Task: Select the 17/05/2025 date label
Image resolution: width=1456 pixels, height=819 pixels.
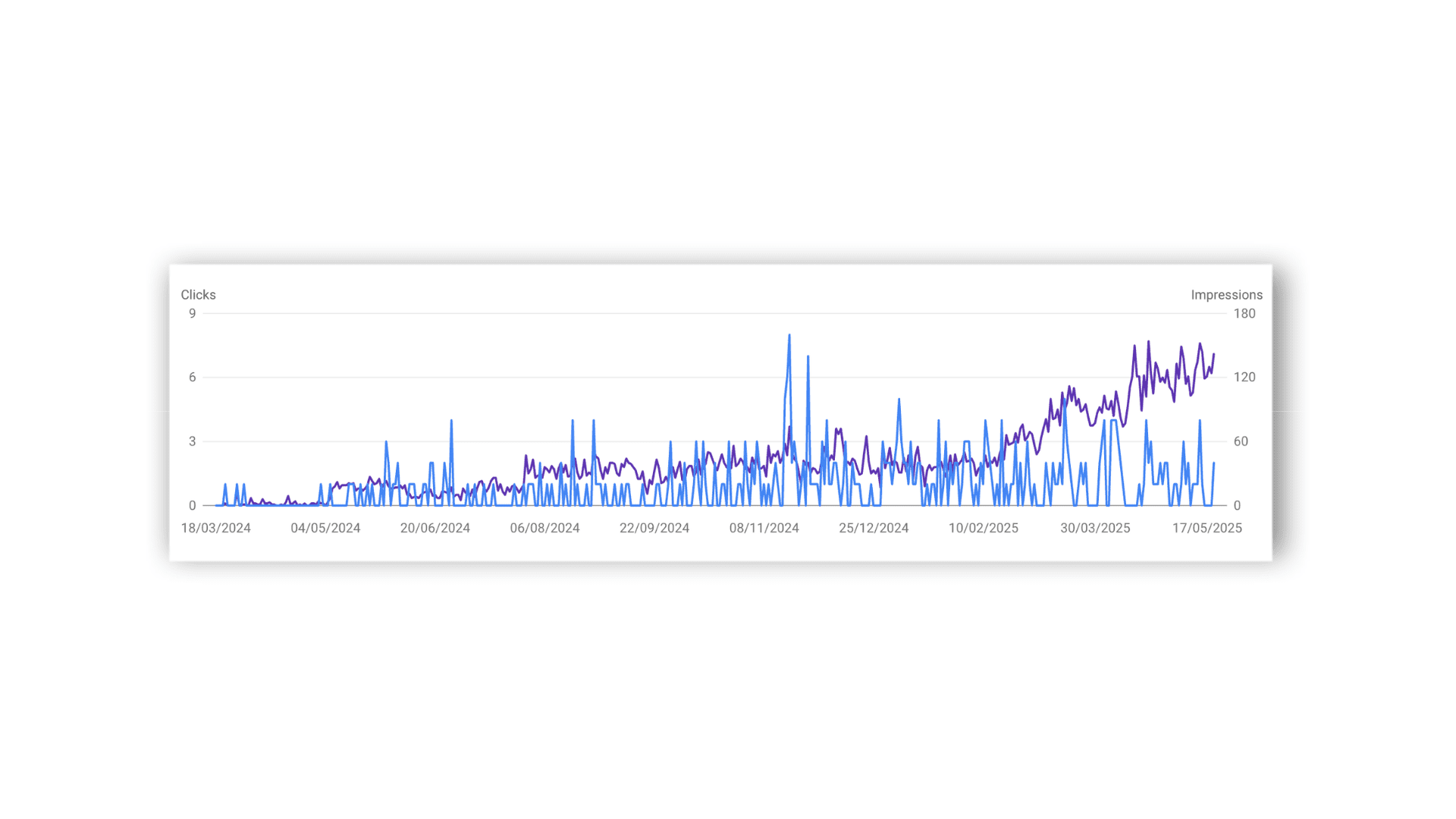Action: tap(1207, 528)
